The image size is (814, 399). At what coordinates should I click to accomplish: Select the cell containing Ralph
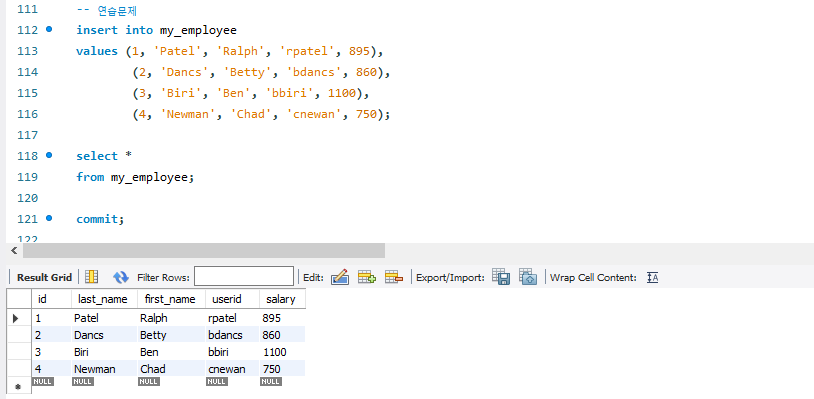coord(171,318)
